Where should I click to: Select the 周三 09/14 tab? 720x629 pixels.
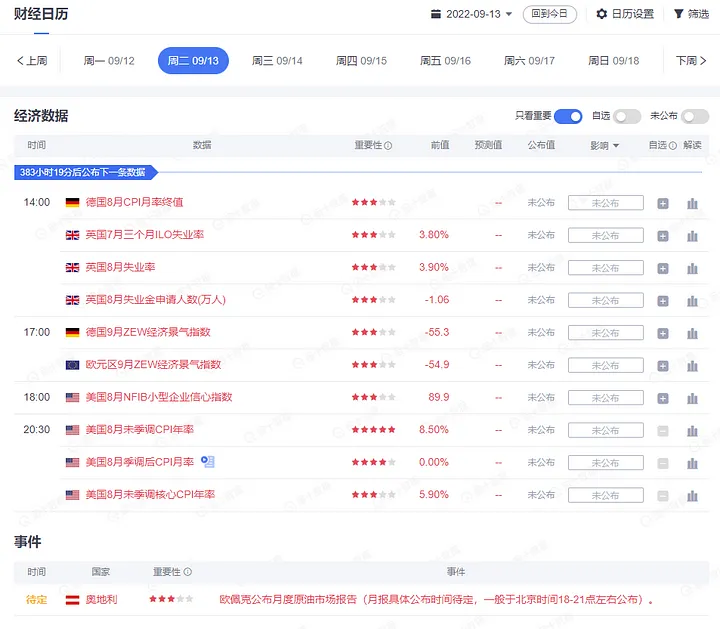tap(277, 61)
